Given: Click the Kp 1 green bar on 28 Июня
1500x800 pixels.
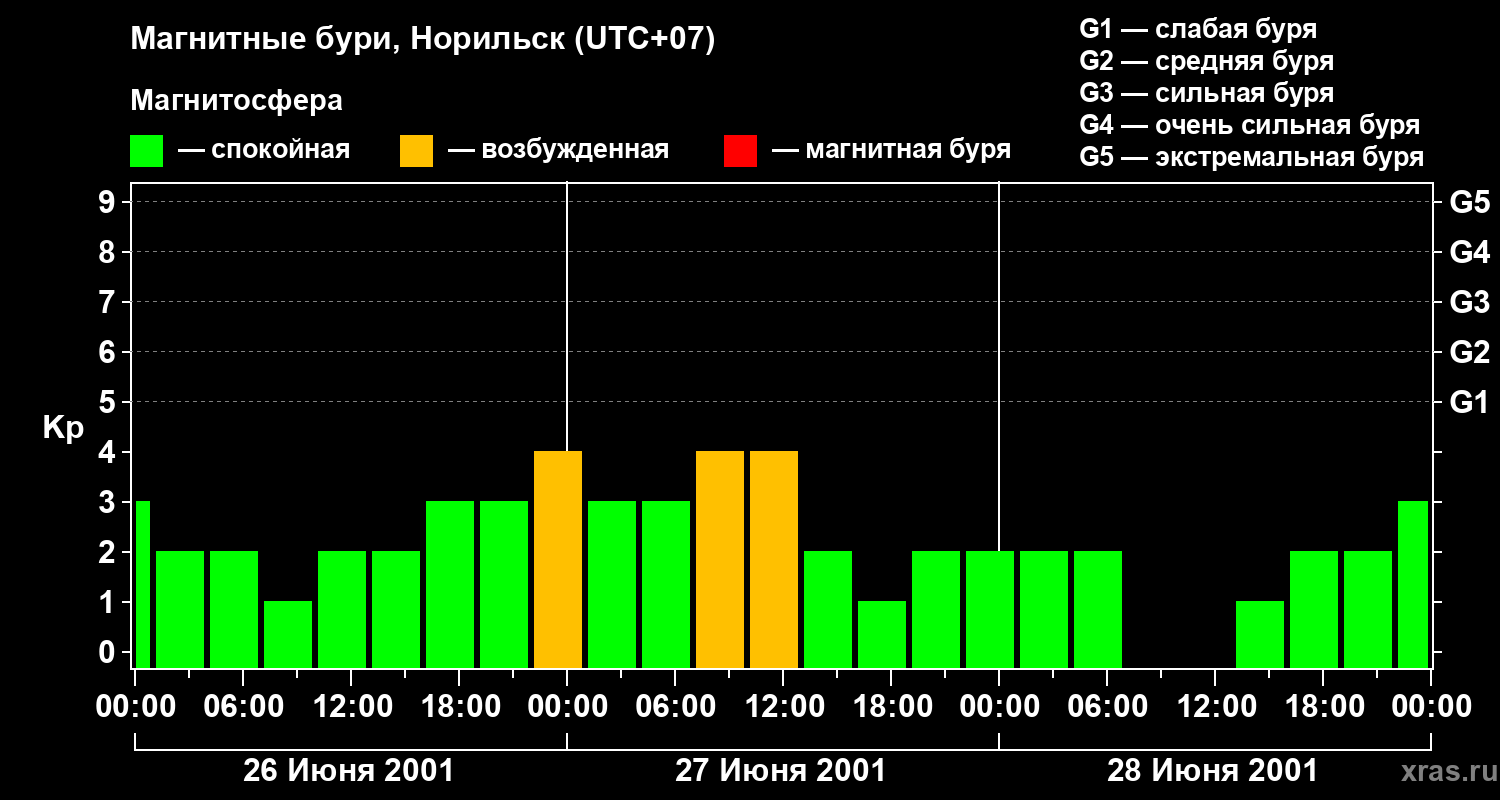Looking at the screenshot, I should (1260, 634).
